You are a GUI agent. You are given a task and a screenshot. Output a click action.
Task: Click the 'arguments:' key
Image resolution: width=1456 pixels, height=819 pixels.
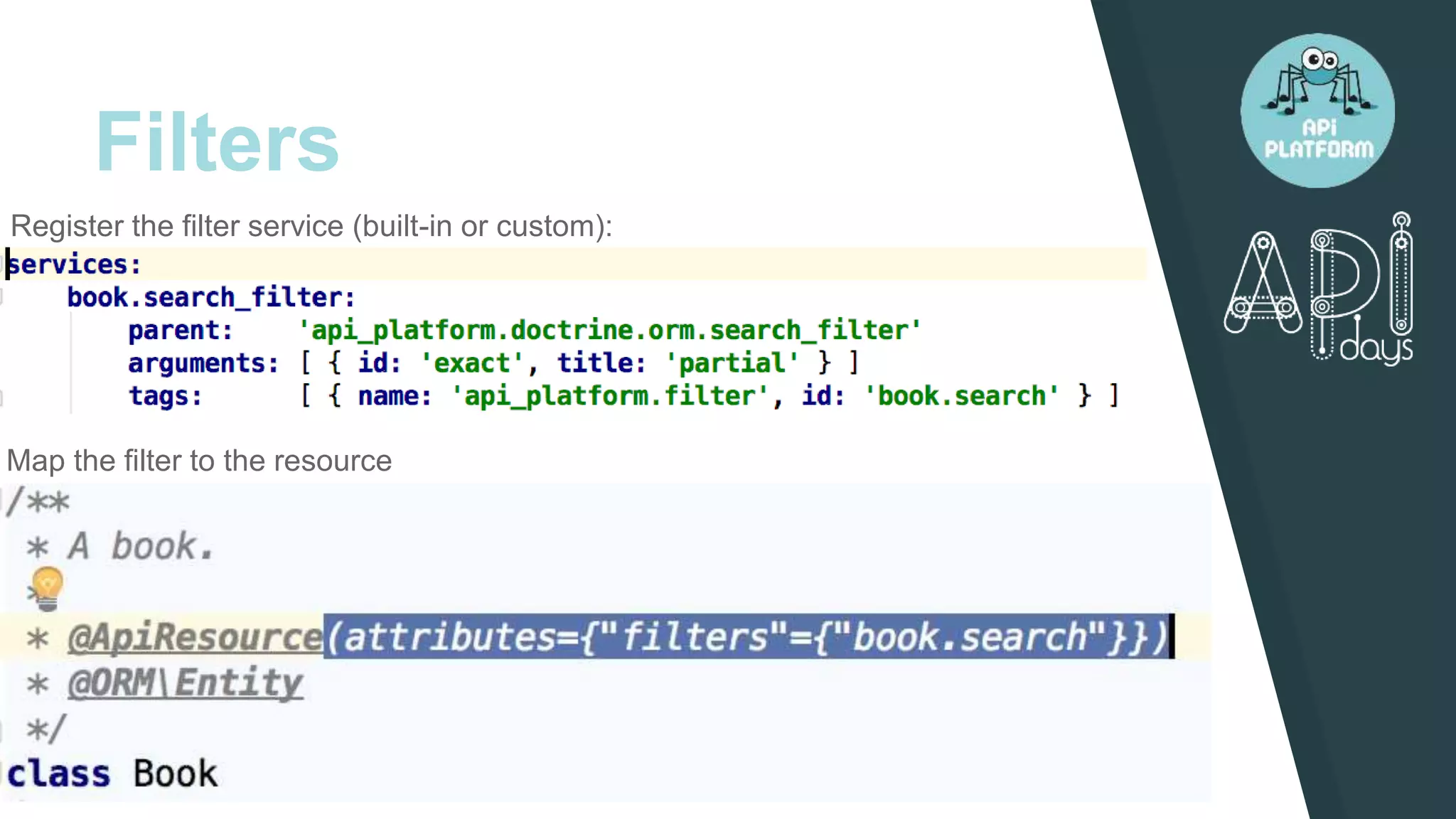203,363
